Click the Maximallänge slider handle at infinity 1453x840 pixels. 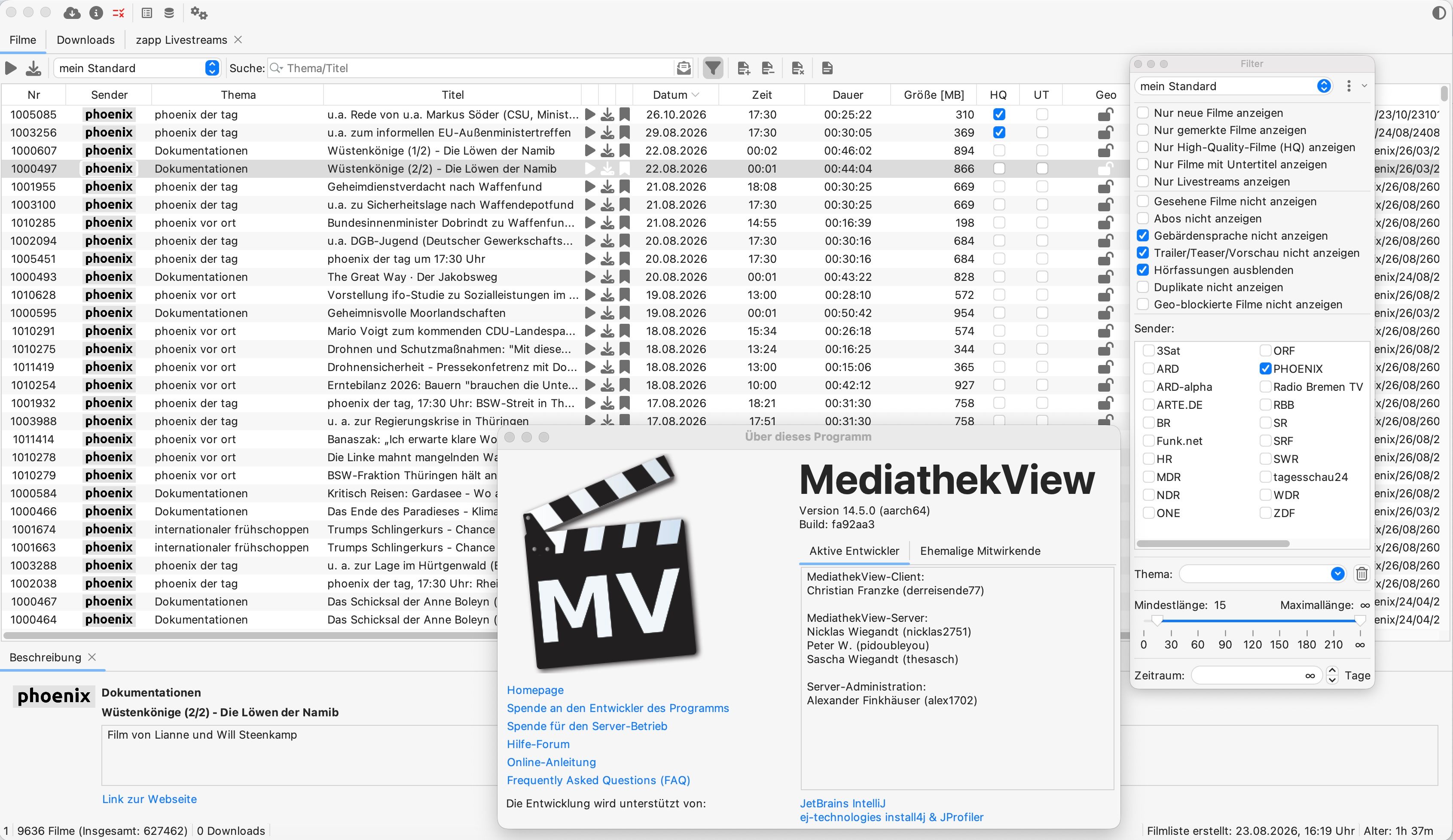click(1360, 621)
